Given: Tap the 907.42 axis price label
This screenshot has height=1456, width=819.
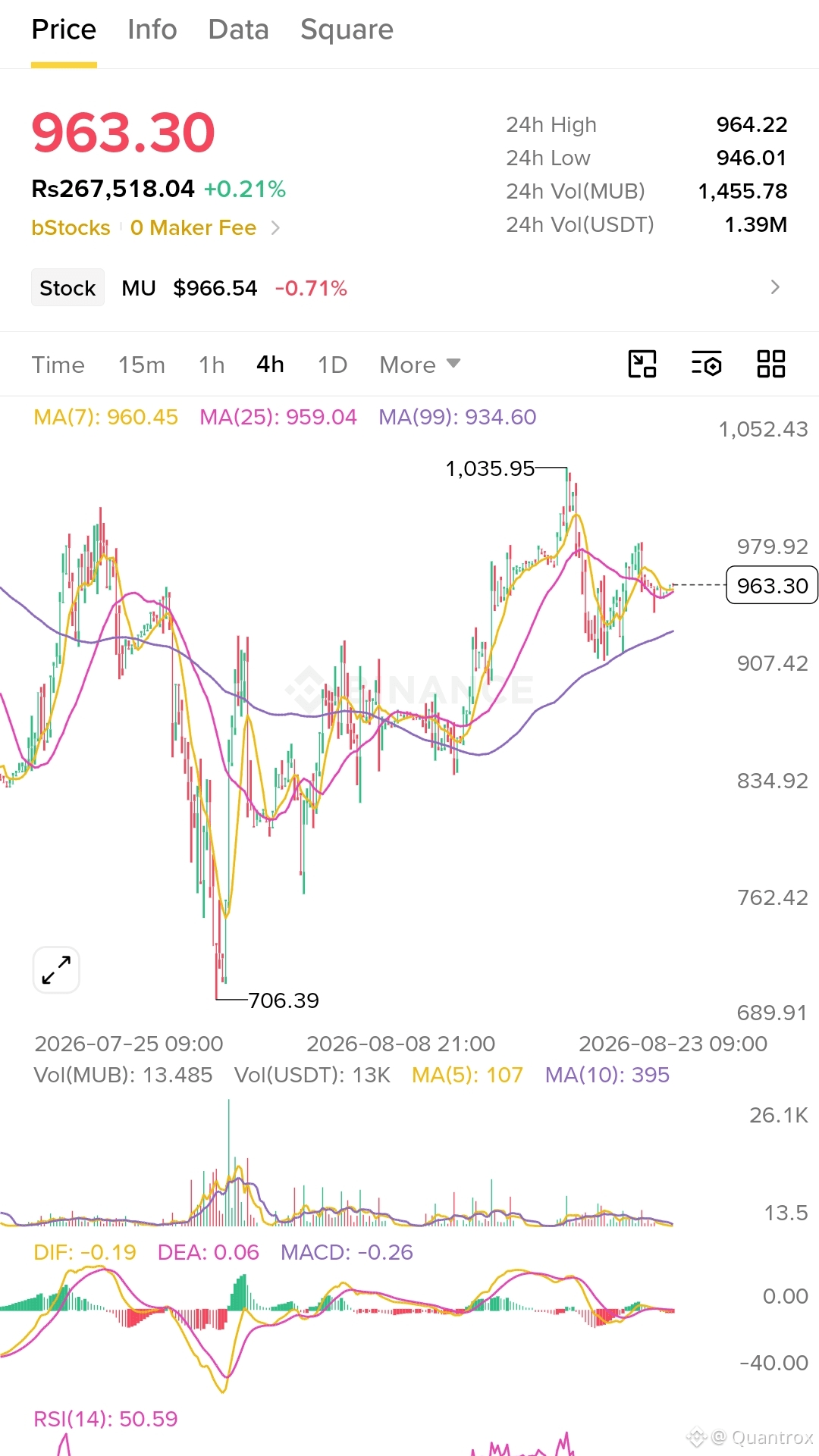Looking at the screenshot, I should click(x=772, y=663).
